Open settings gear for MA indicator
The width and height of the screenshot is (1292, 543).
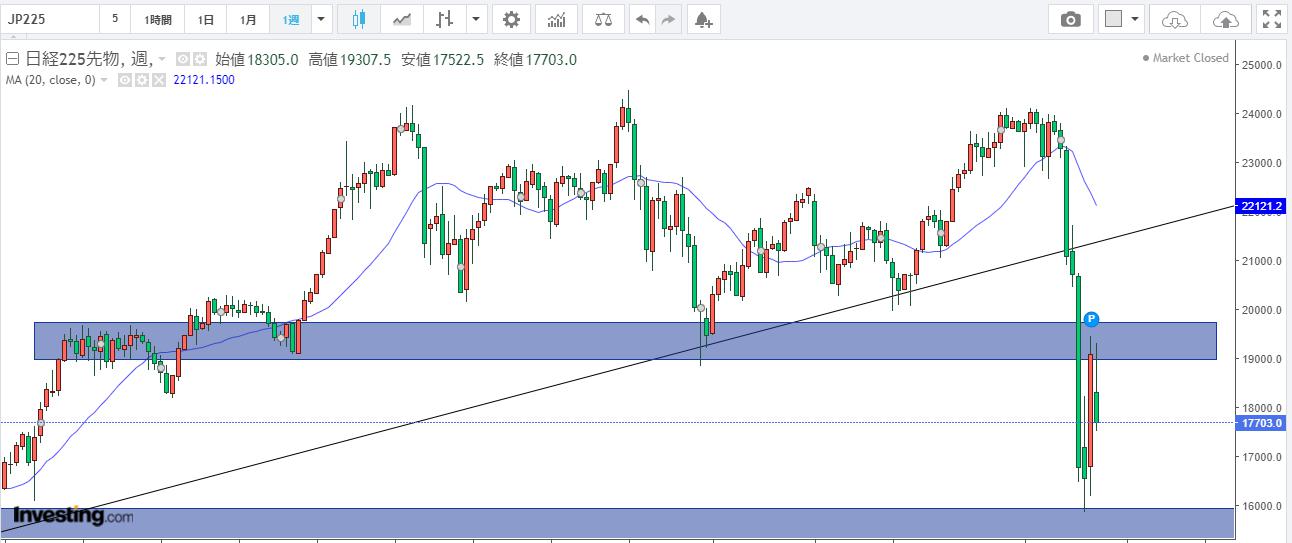pos(142,80)
